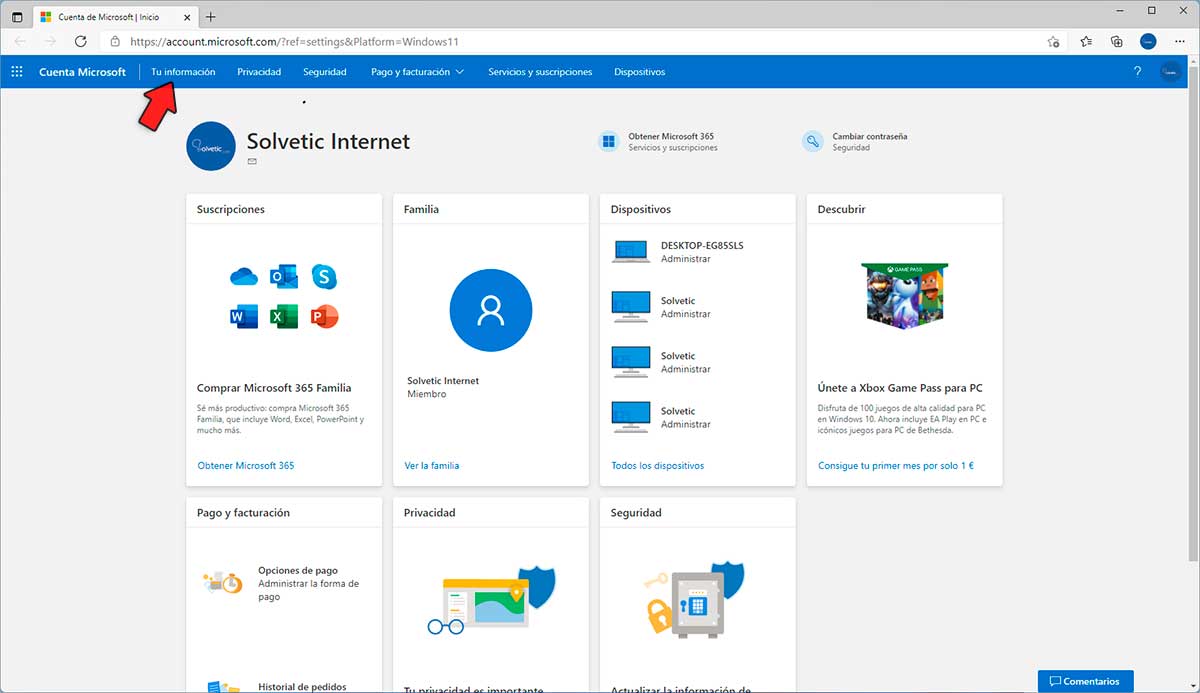The width and height of the screenshot is (1200, 693).
Task: Click the PowerPoint icon in Suscripciones
Action: point(324,317)
